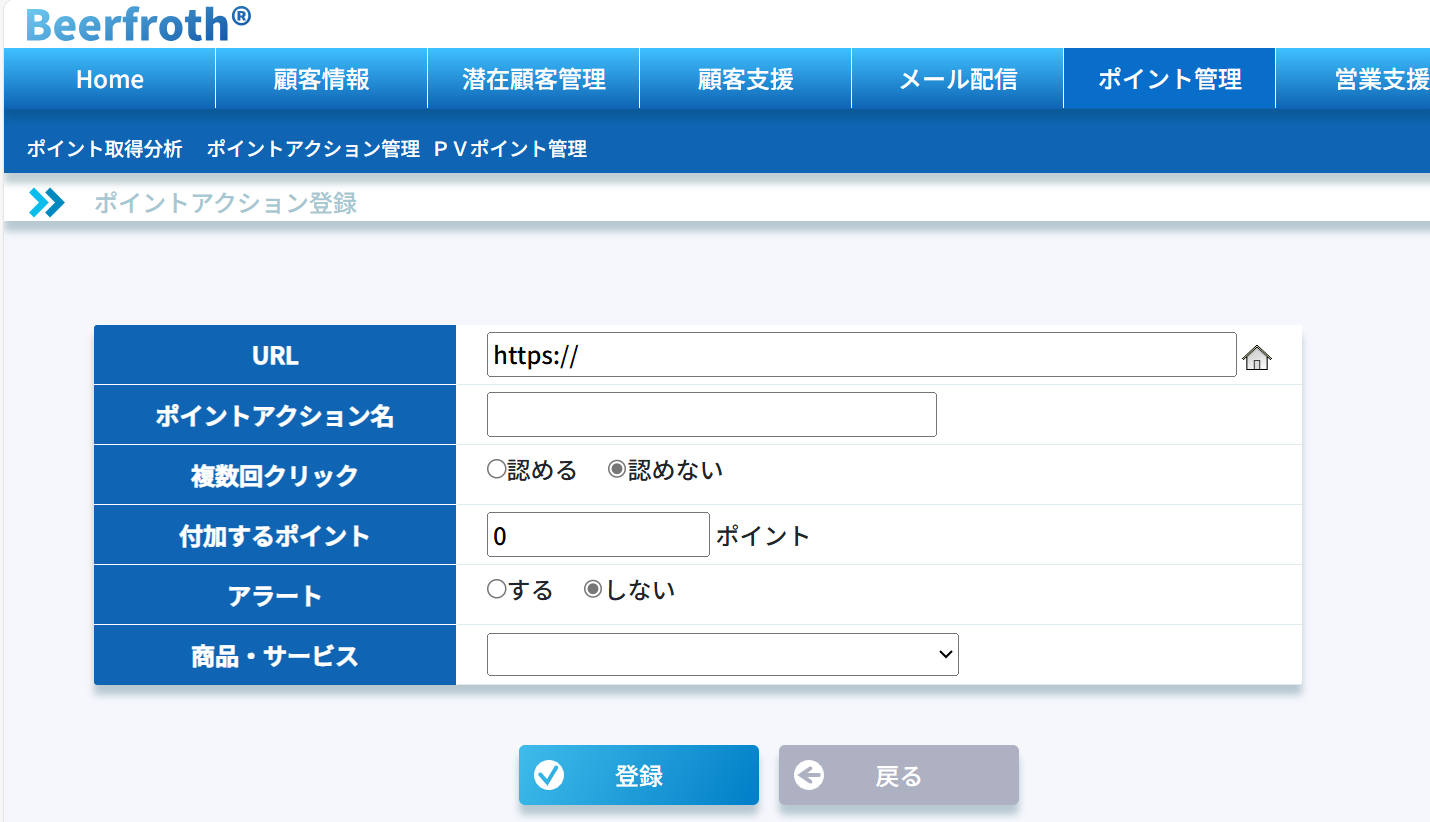This screenshot has height=822, width=1430.
Task: Go to 顧客情報 tab
Action: pos(321,79)
